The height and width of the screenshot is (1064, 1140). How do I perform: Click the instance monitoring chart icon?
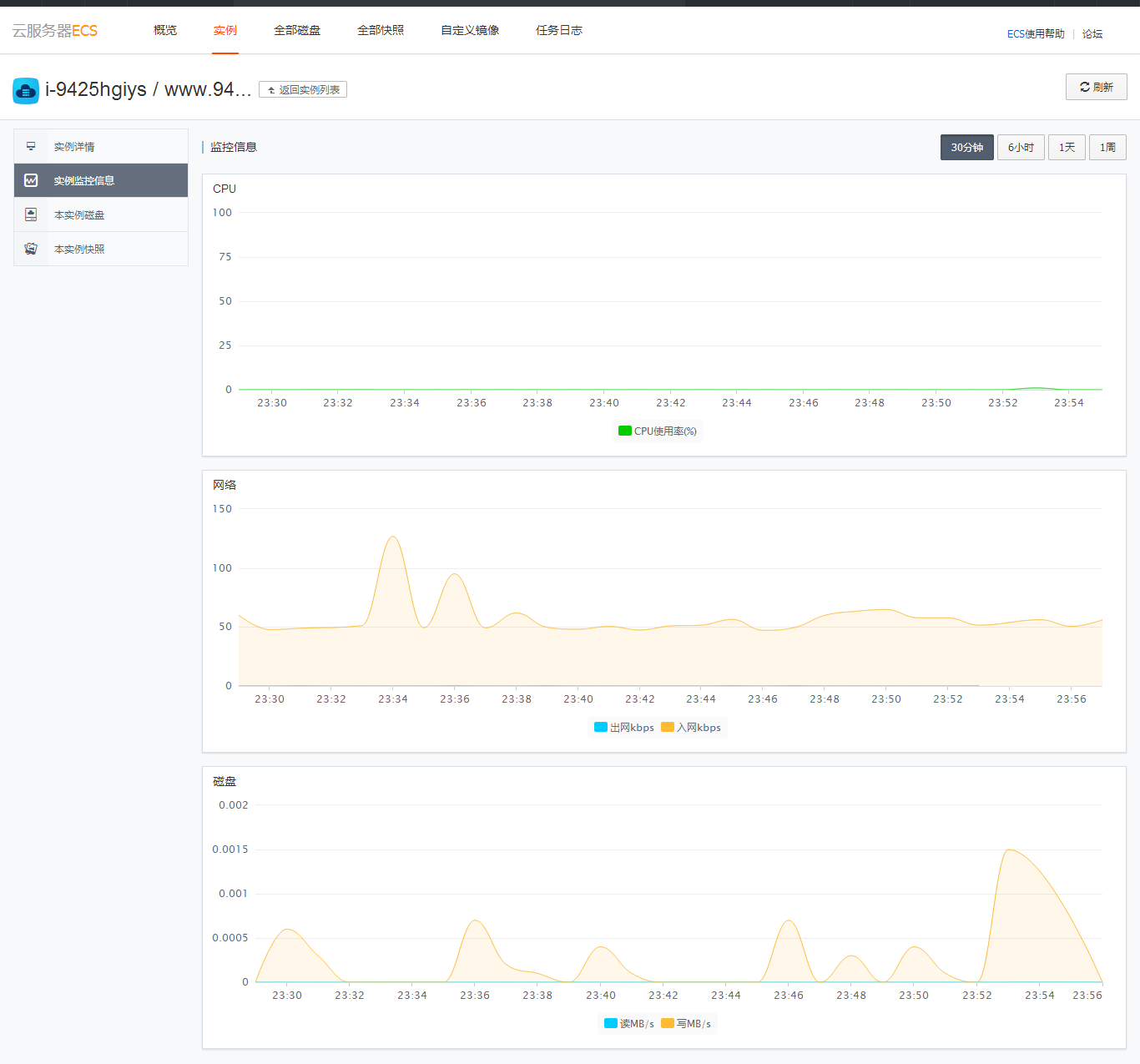click(31, 180)
